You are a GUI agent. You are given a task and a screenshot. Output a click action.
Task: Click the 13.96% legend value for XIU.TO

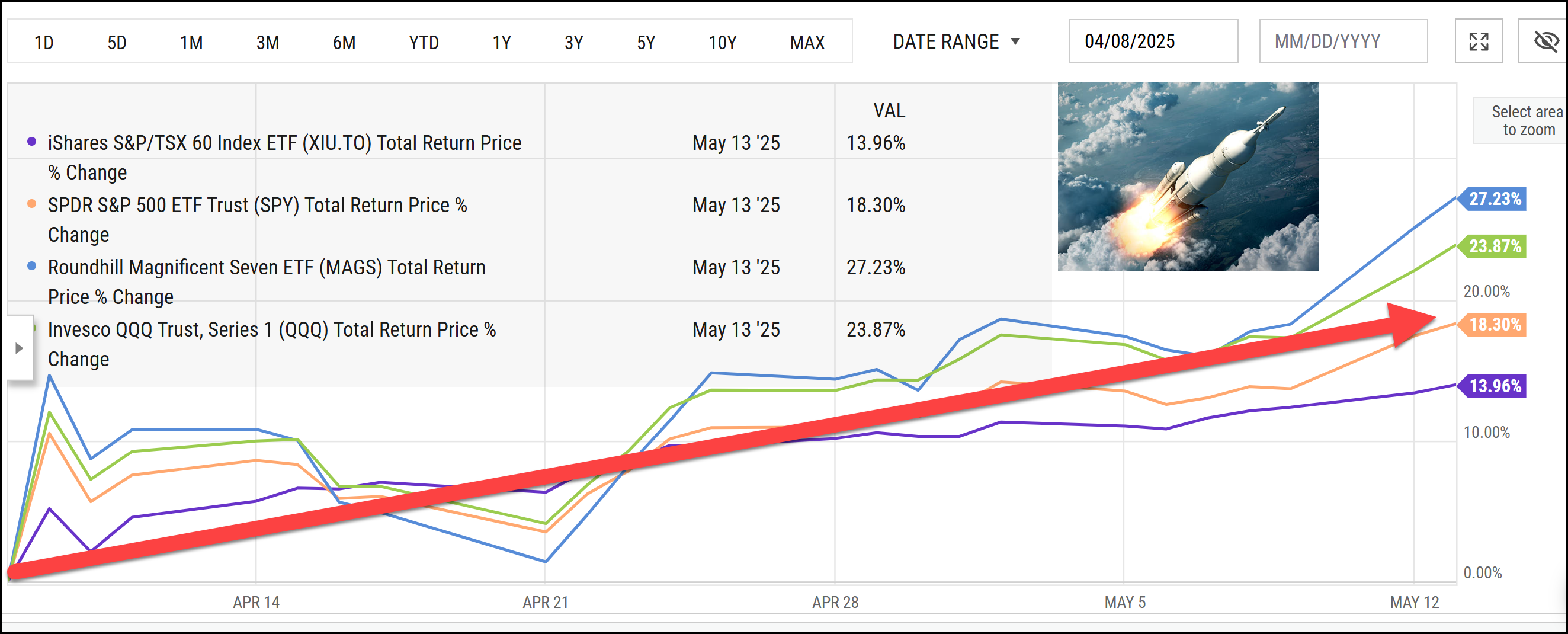(x=876, y=143)
